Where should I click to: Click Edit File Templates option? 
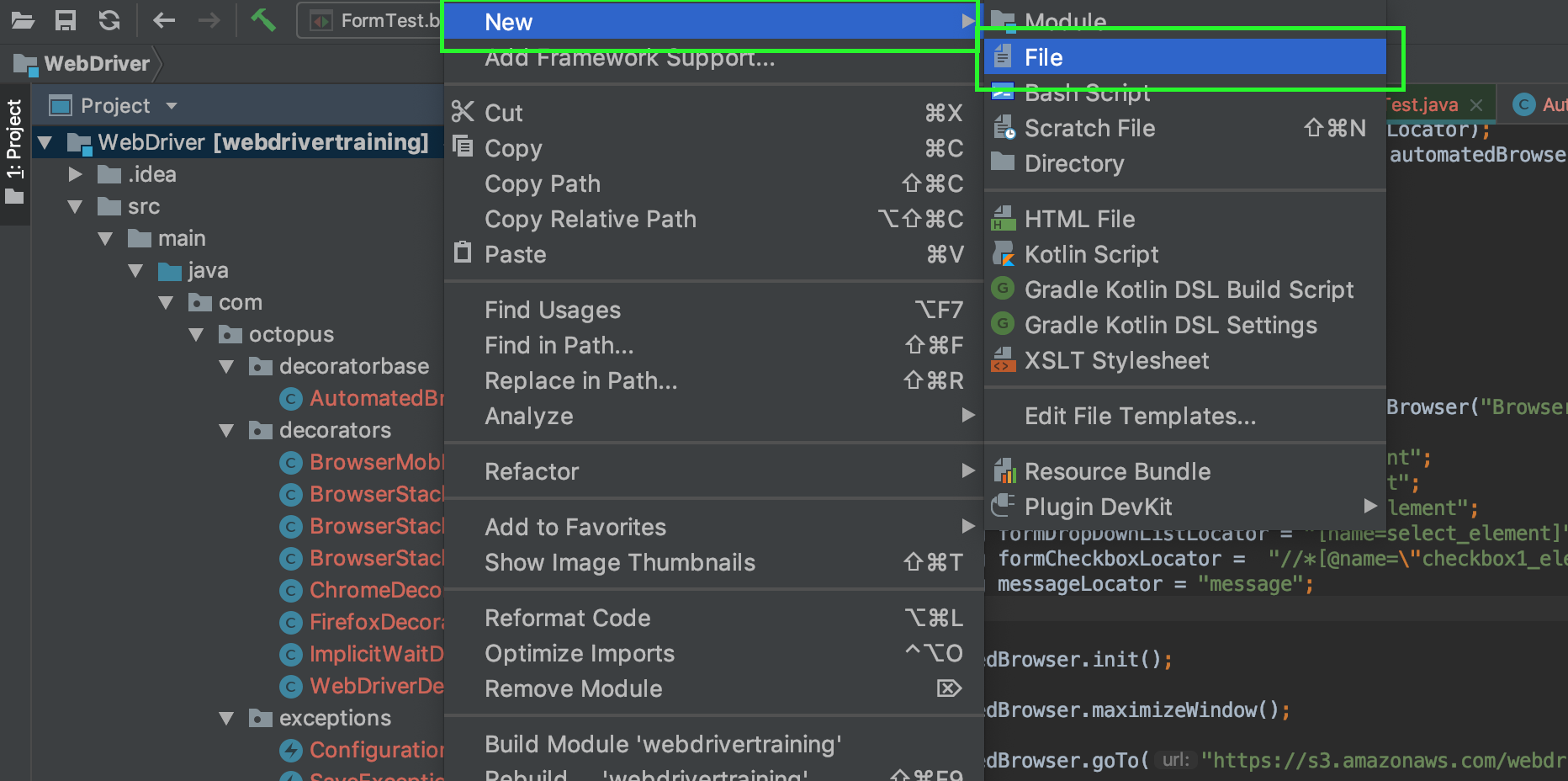(1140, 416)
